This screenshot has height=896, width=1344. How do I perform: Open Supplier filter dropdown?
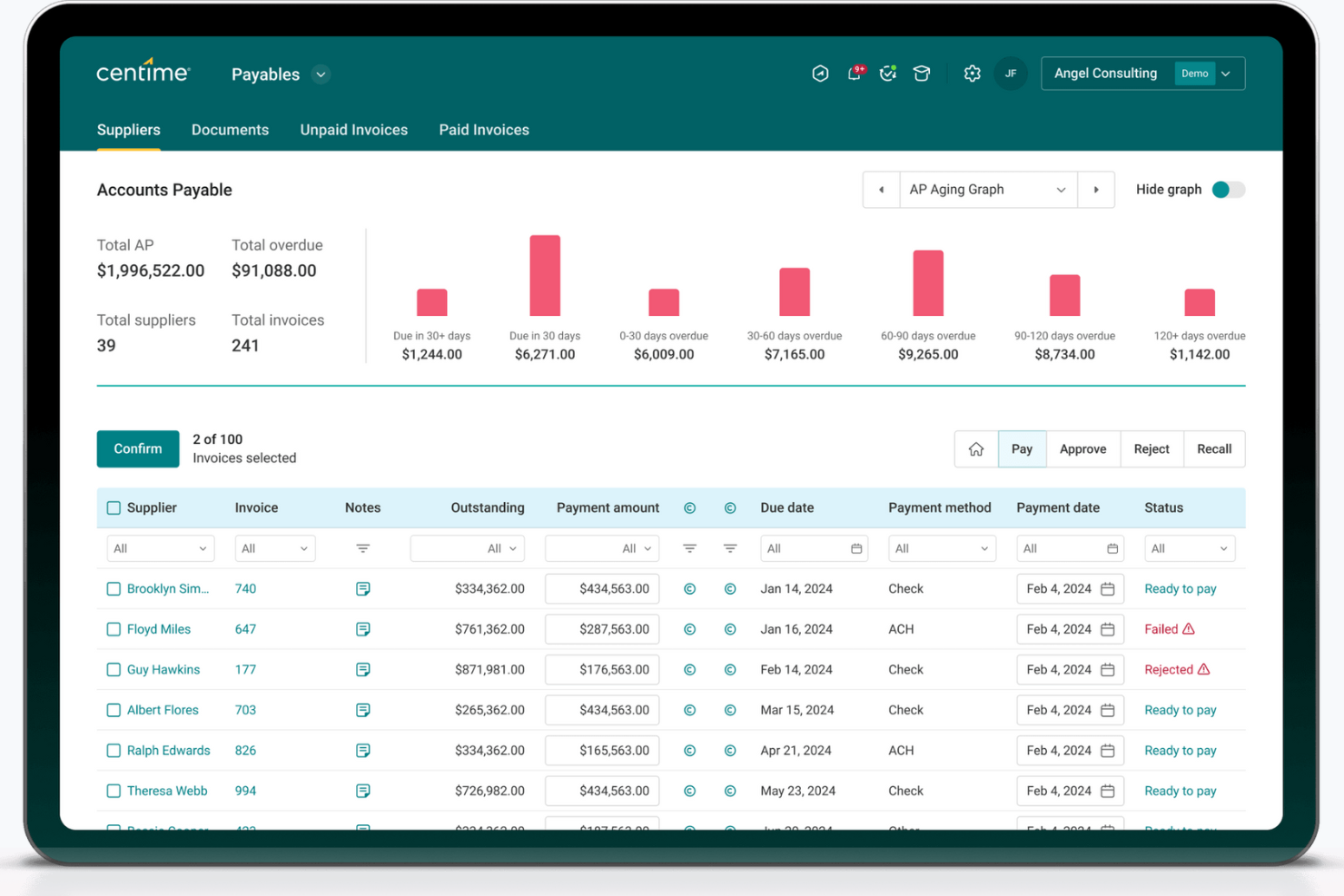pos(161,548)
